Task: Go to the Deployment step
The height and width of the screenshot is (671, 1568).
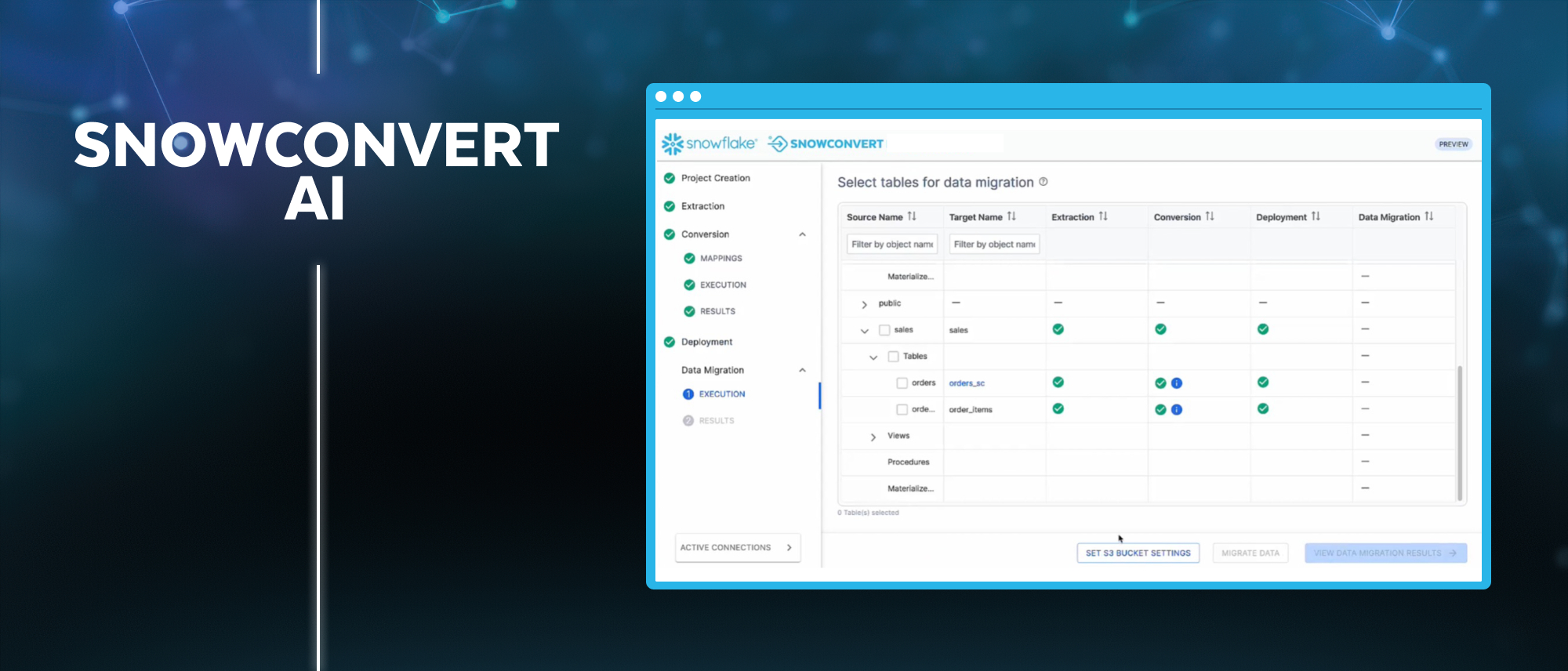Action: (706, 342)
